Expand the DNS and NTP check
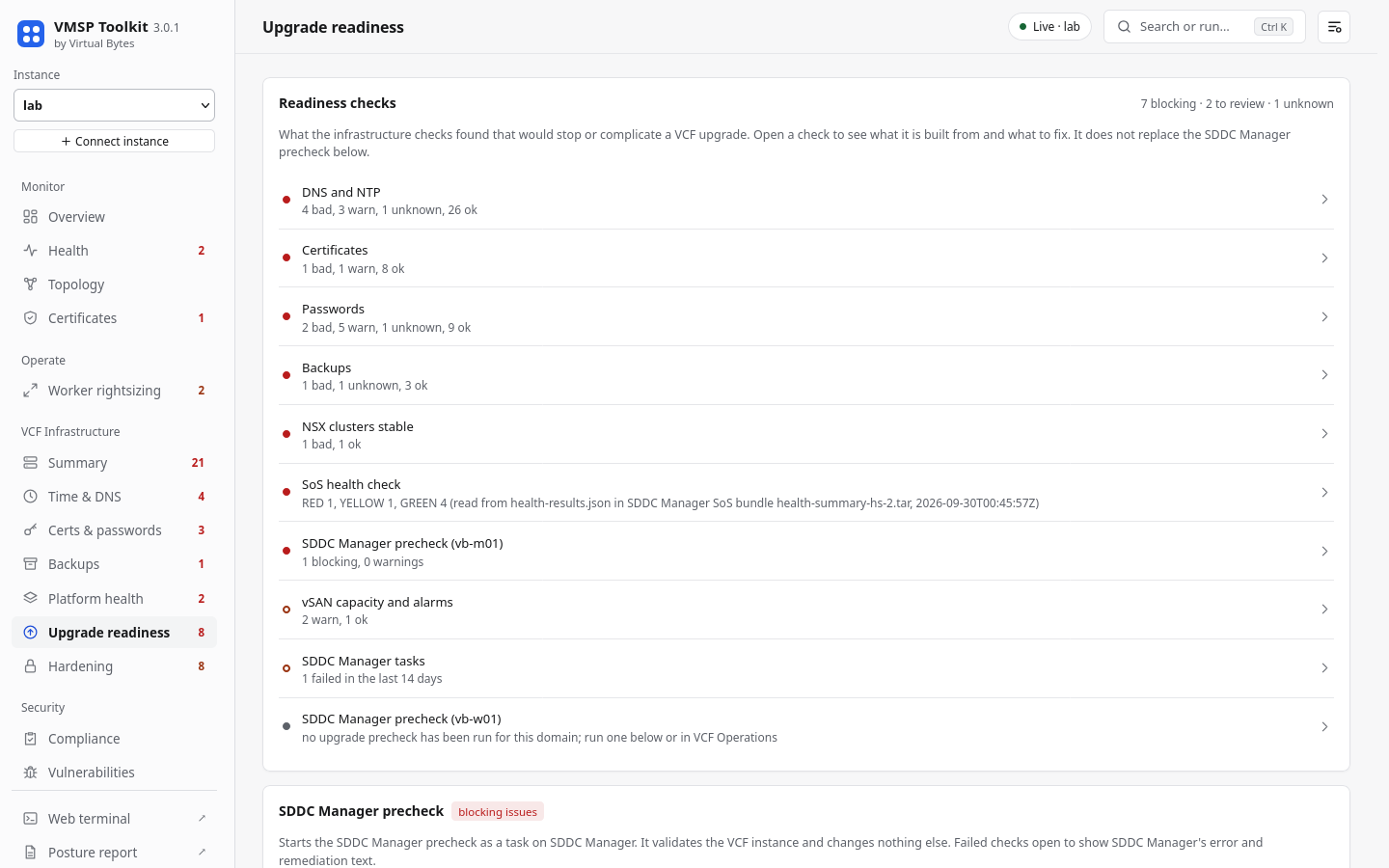 coord(806,200)
